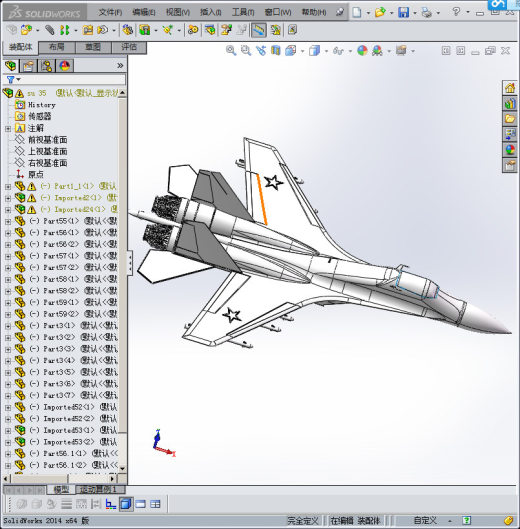Image resolution: width=520 pixels, height=529 pixels.
Task: Click the Zoom to Area icon
Action: 246,51
